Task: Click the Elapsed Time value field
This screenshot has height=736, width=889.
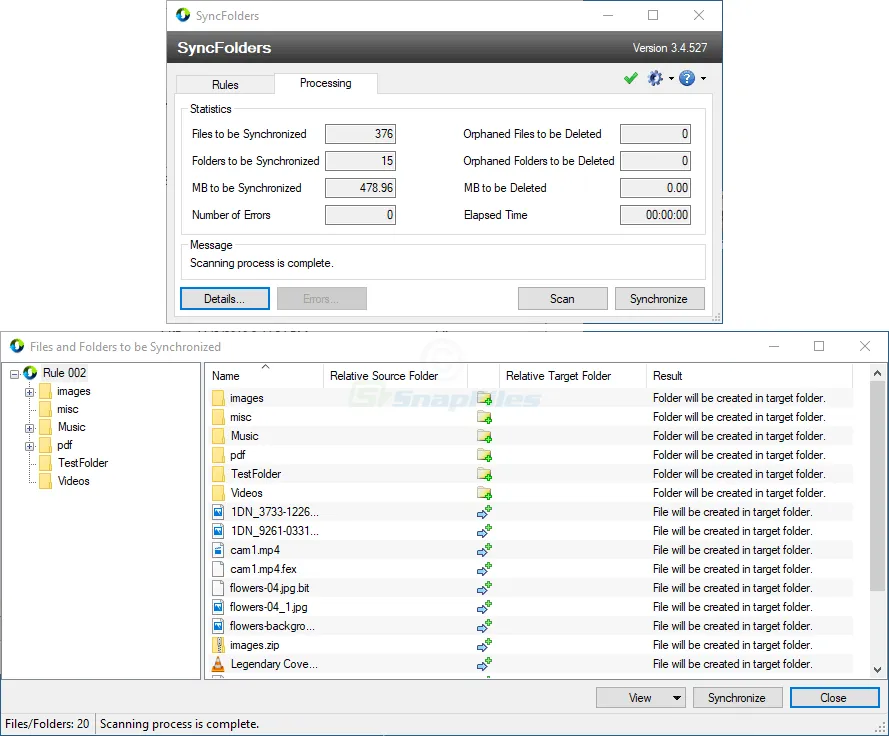Action: 655,215
